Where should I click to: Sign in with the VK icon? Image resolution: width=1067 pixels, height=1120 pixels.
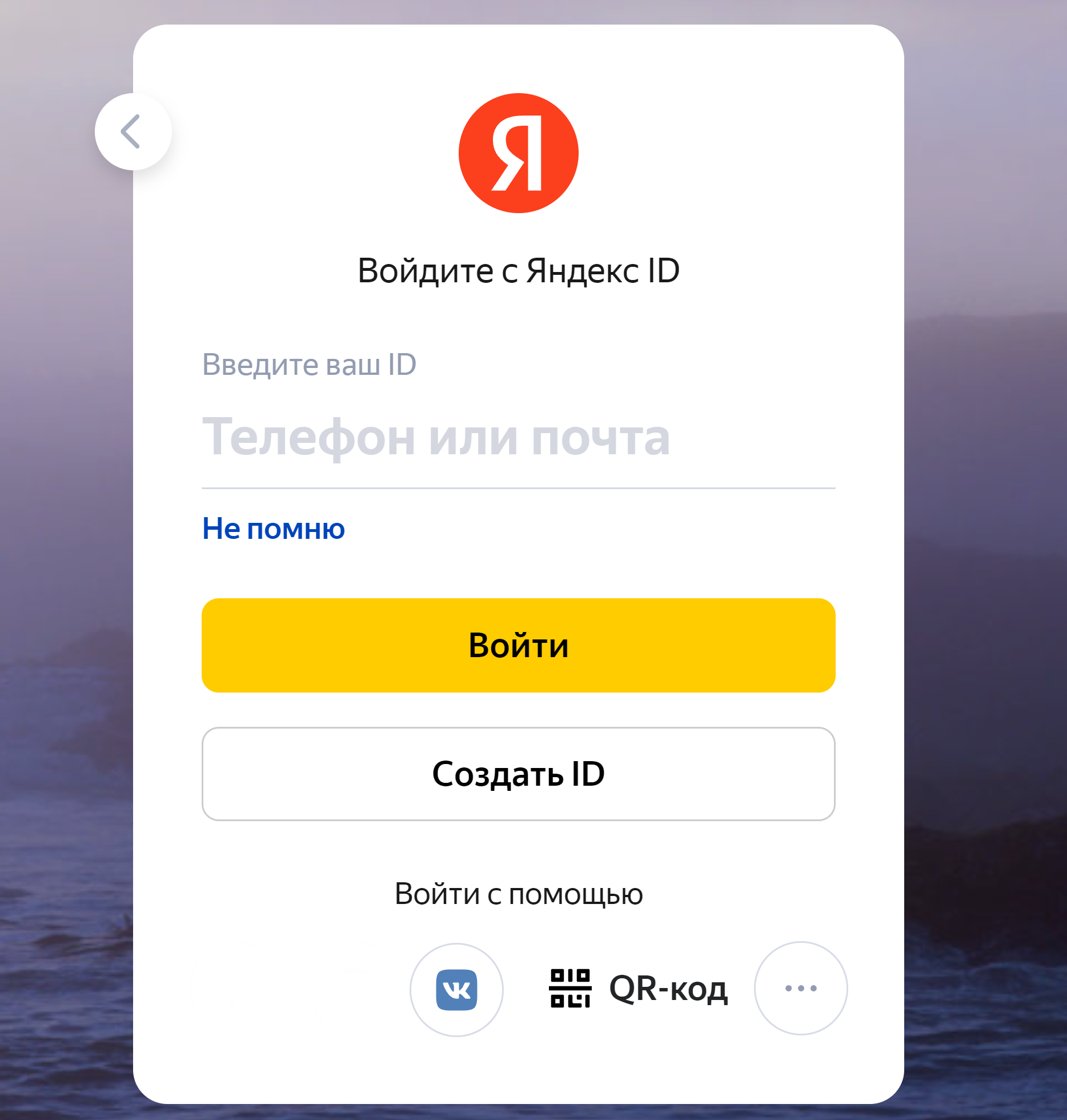coord(456,989)
